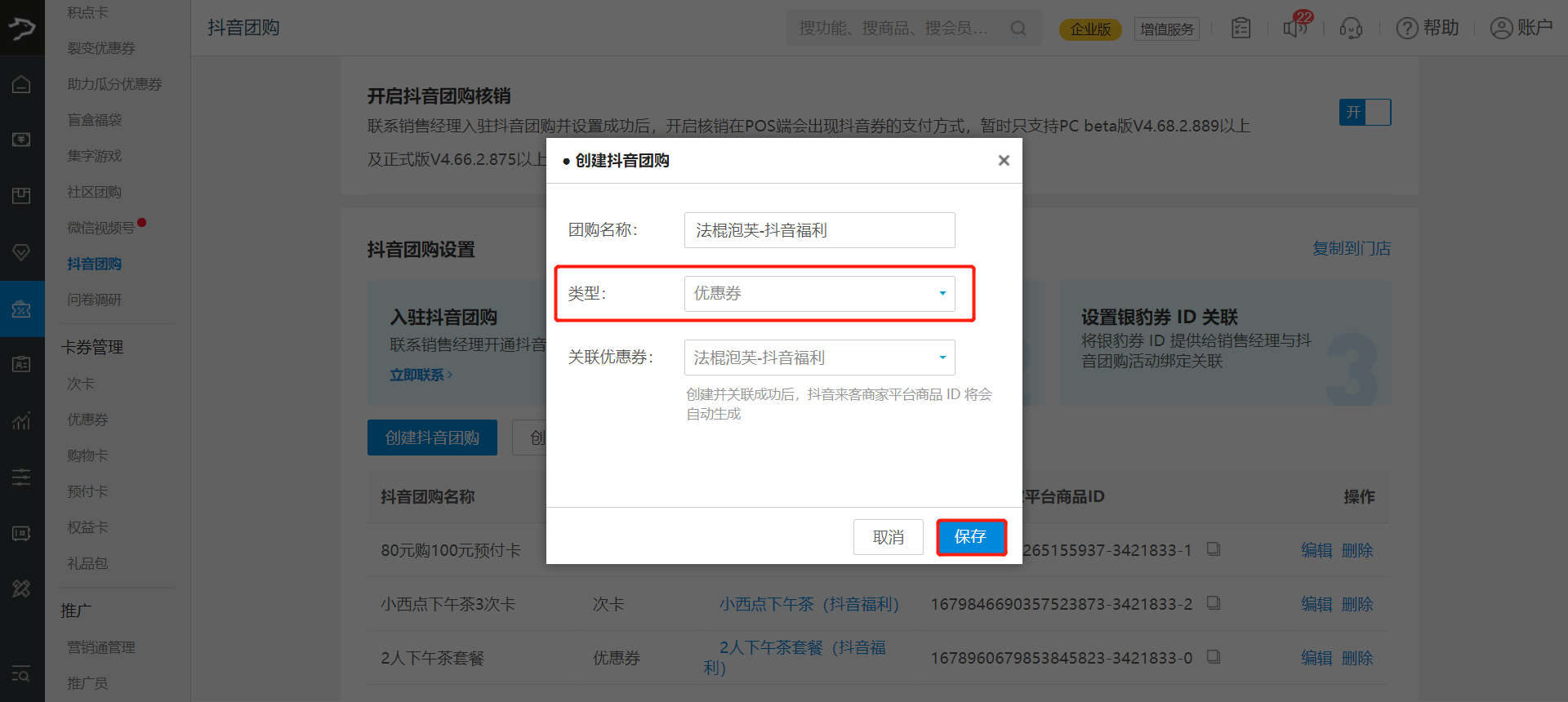Screen dimensions: 1568x702
Task: Go to 裂变优惠券 in the sidebar
Action: pyautogui.click(x=101, y=49)
